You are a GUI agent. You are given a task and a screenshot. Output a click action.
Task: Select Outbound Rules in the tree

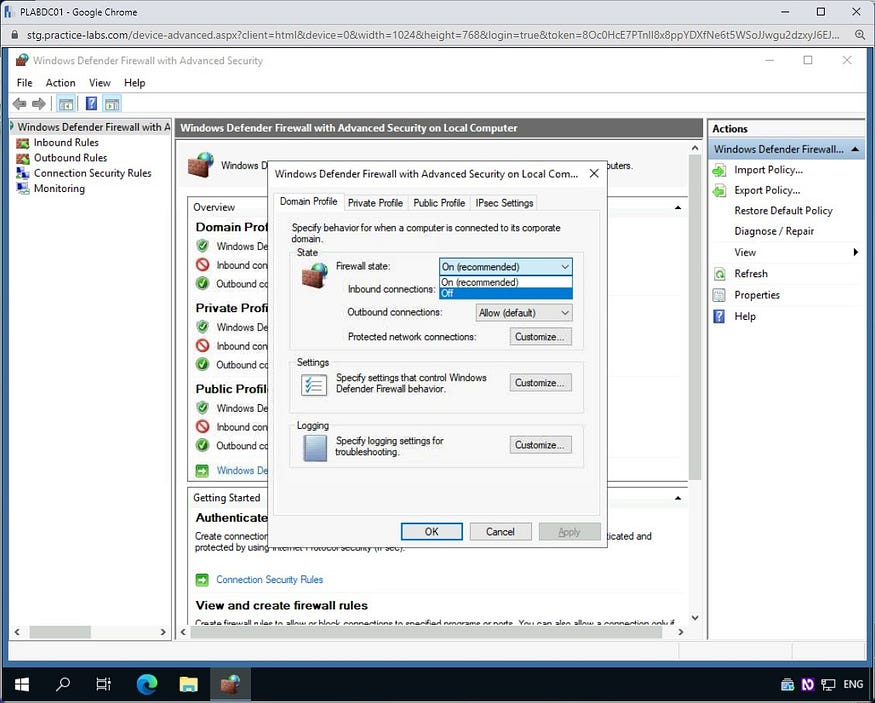[x=70, y=158]
